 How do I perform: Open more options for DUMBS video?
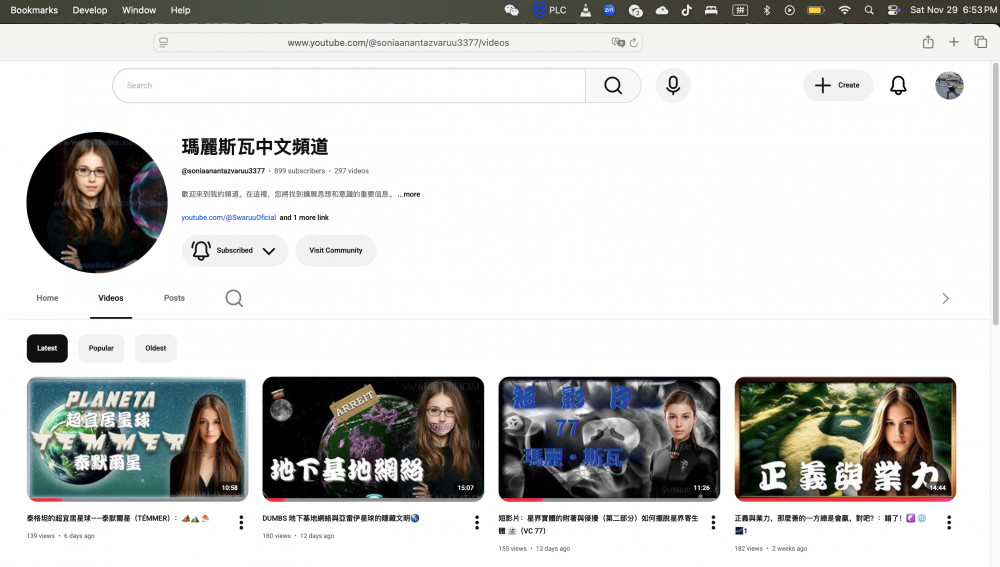[x=477, y=522]
